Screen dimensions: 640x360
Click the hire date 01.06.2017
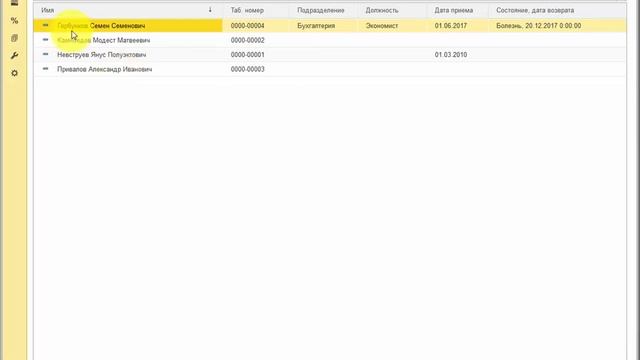(451, 26)
